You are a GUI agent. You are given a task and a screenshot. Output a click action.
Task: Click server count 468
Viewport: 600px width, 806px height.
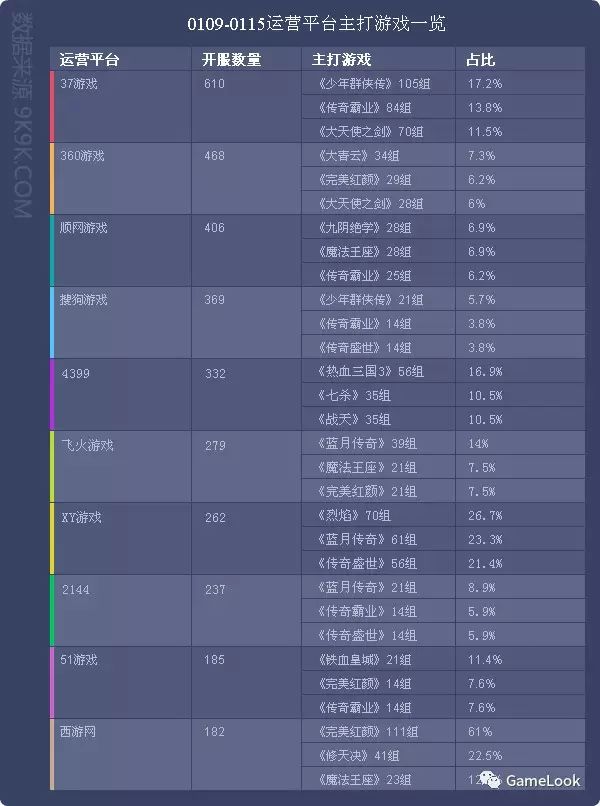(214, 155)
